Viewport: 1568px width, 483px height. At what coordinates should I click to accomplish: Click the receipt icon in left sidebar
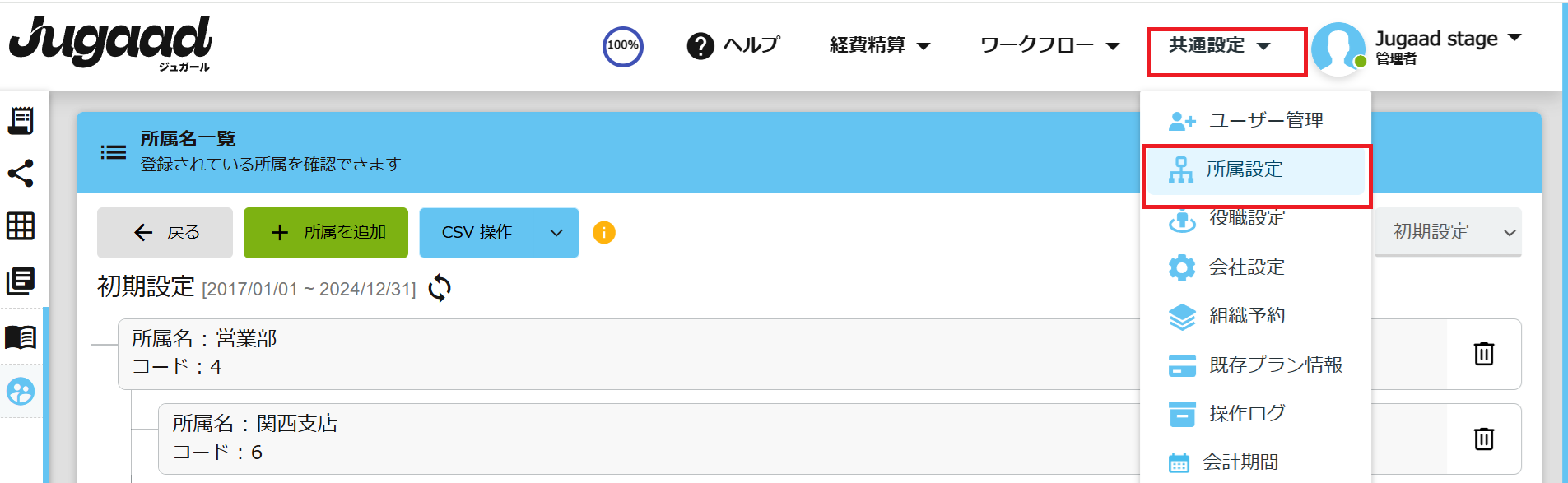[21, 120]
